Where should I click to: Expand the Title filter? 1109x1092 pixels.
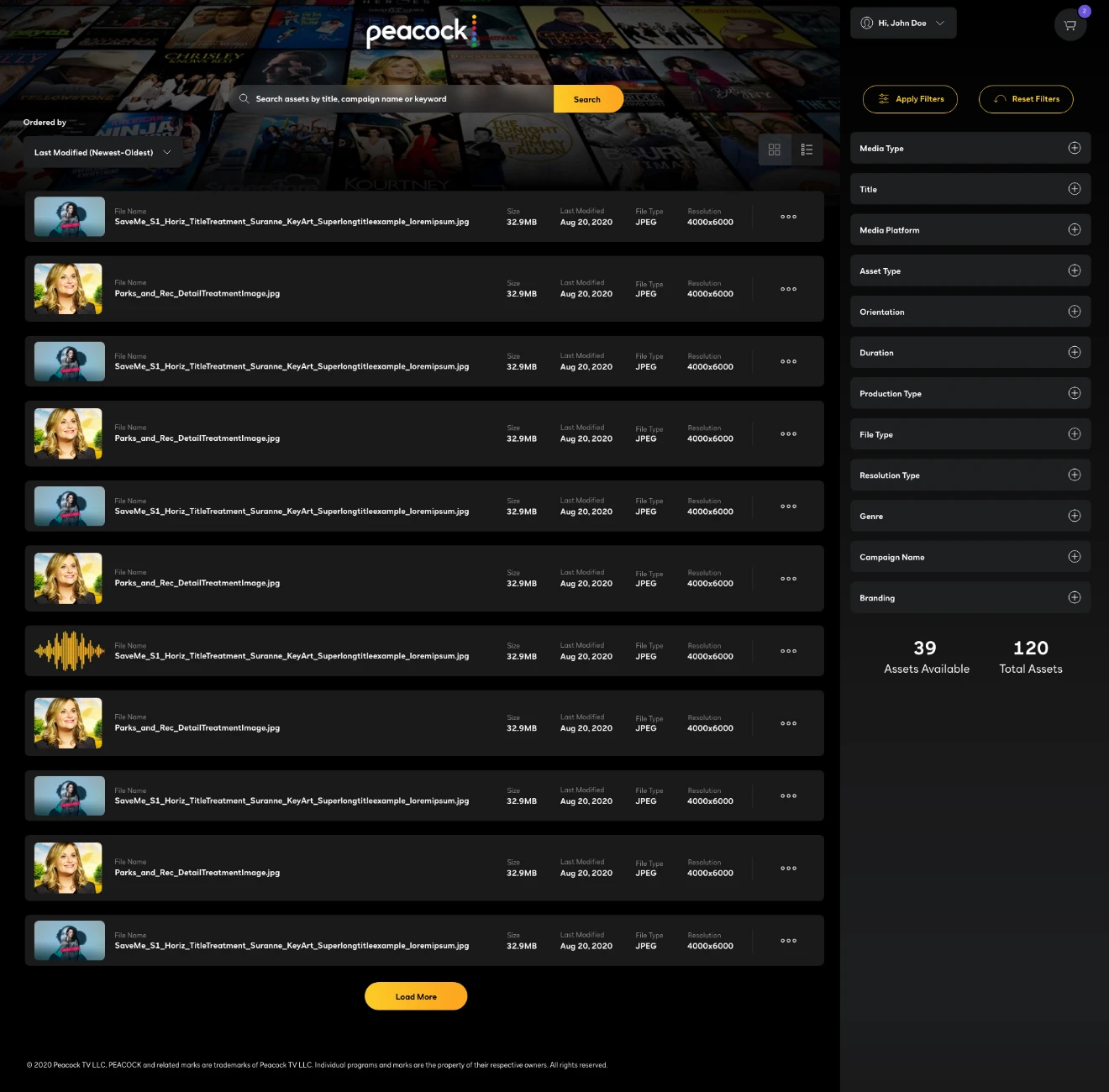(970, 189)
